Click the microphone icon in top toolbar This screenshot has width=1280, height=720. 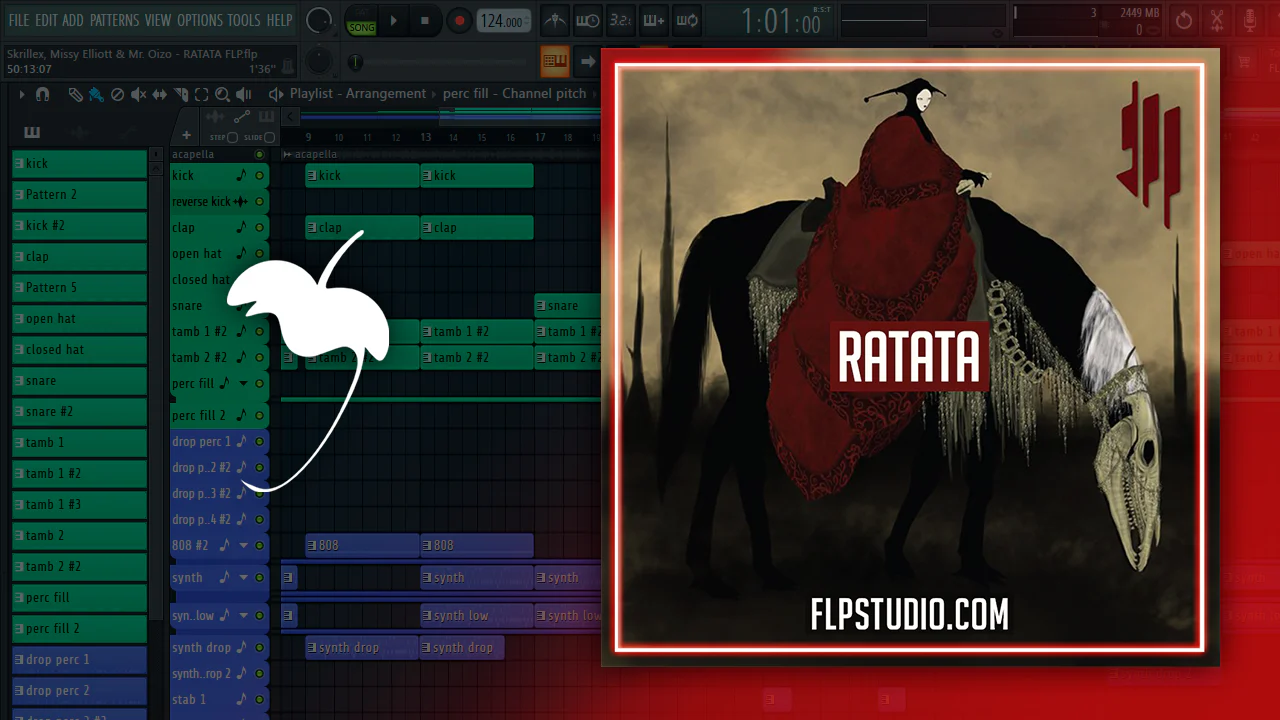click(1250, 20)
